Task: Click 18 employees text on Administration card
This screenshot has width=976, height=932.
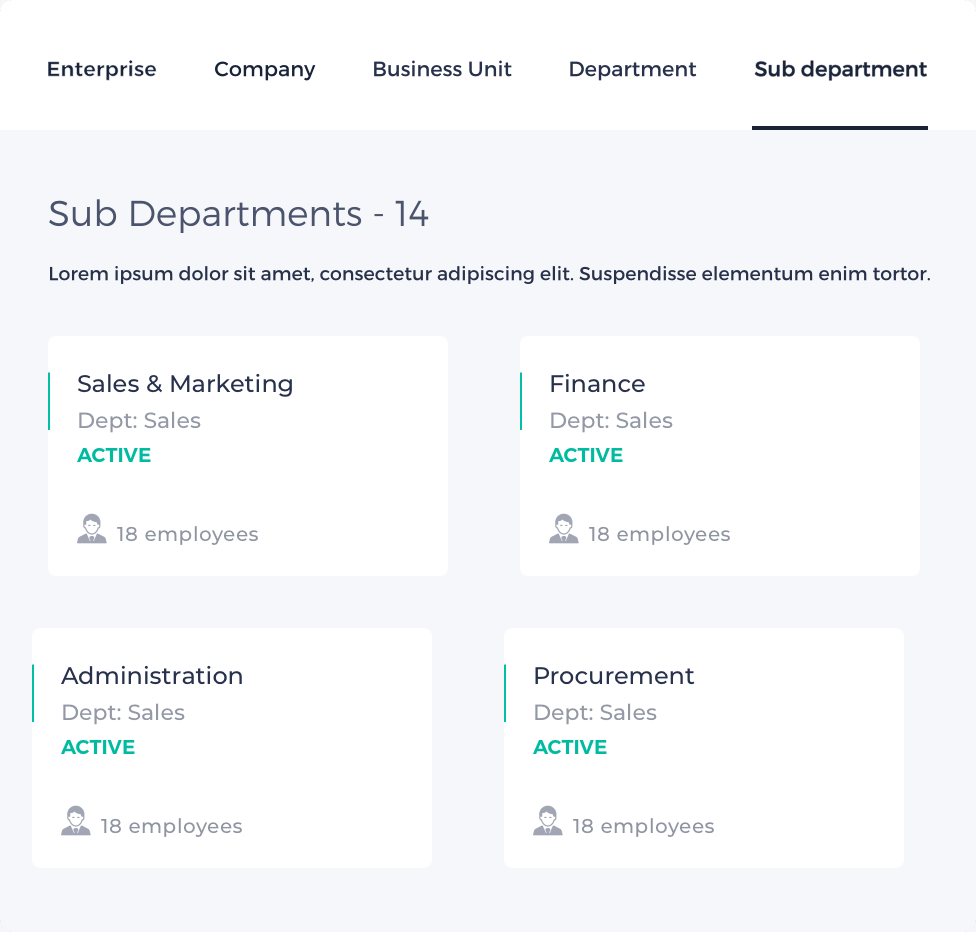Action: tap(171, 826)
